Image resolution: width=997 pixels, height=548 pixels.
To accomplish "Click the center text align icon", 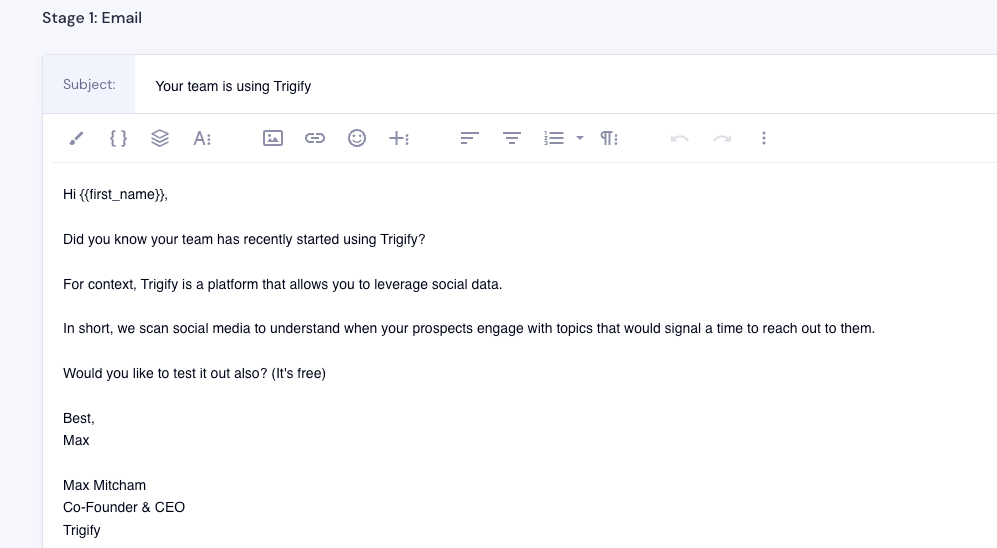I will pyautogui.click(x=512, y=138).
